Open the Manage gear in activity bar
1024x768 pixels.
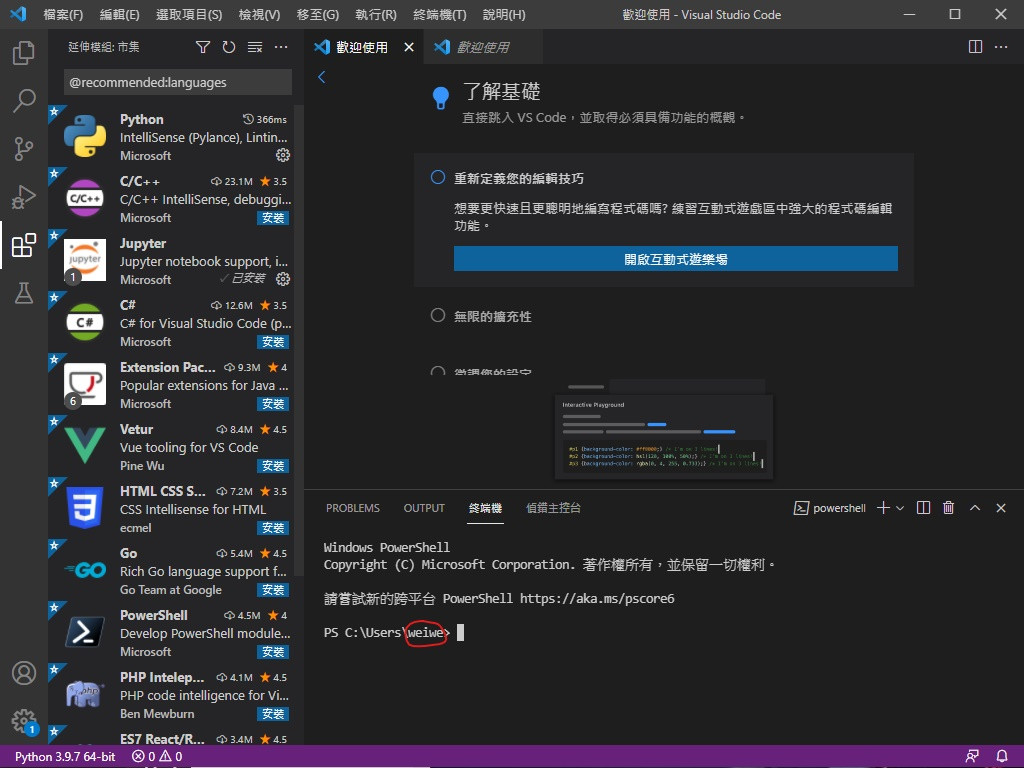[x=24, y=721]
